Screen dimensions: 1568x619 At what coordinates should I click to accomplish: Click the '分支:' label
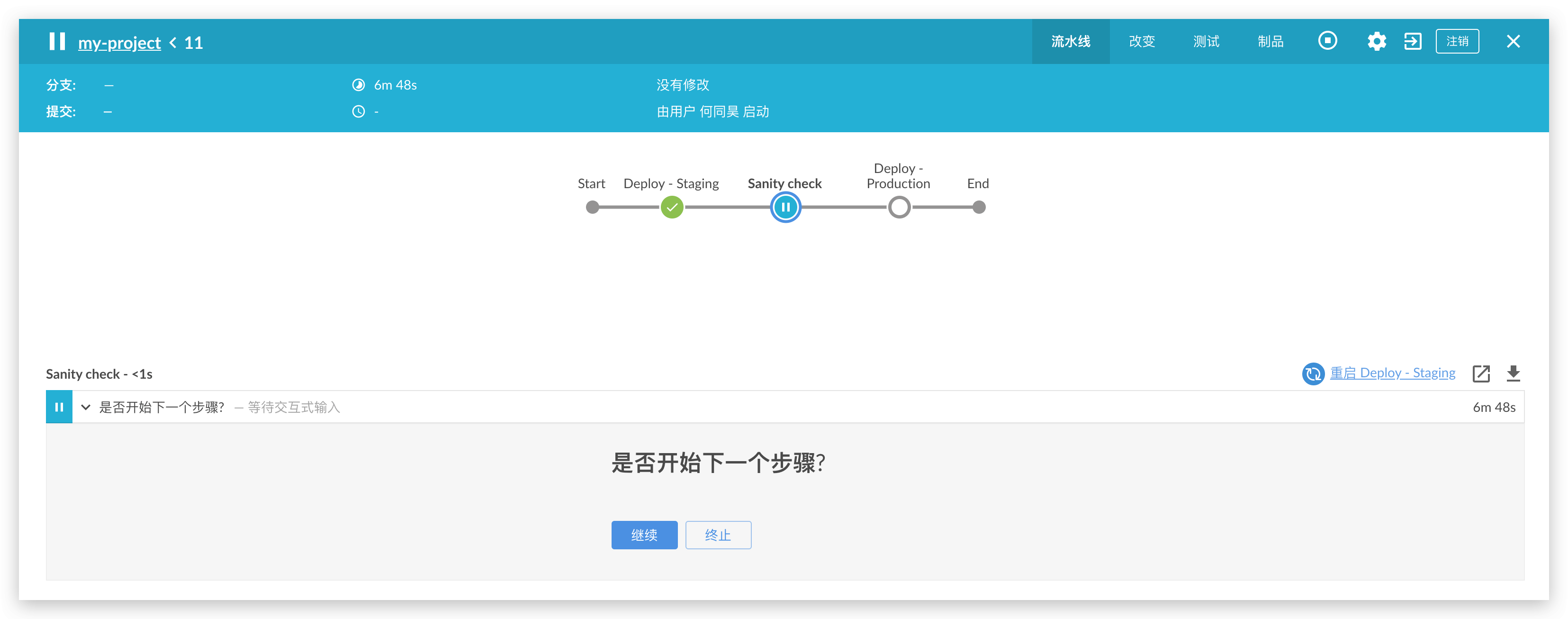(x=61, y=85)
